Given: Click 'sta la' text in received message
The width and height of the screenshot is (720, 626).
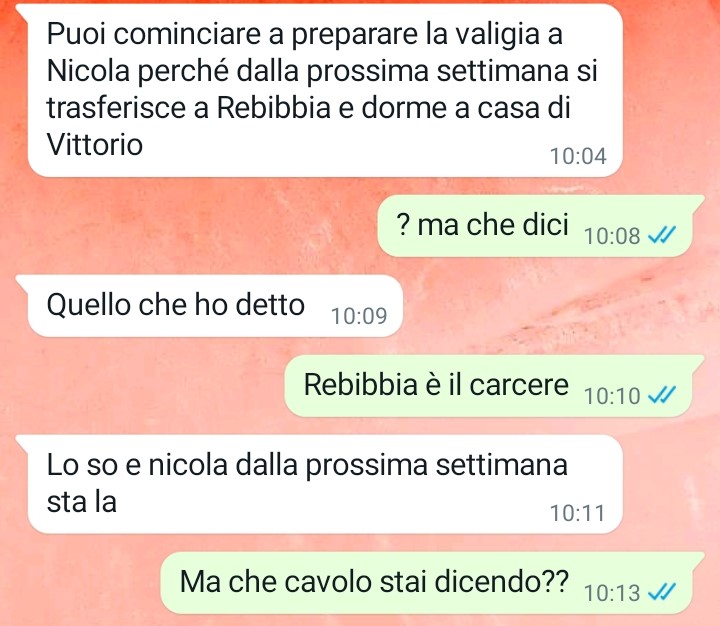Looking at the screenshot, I should [82, 501].
